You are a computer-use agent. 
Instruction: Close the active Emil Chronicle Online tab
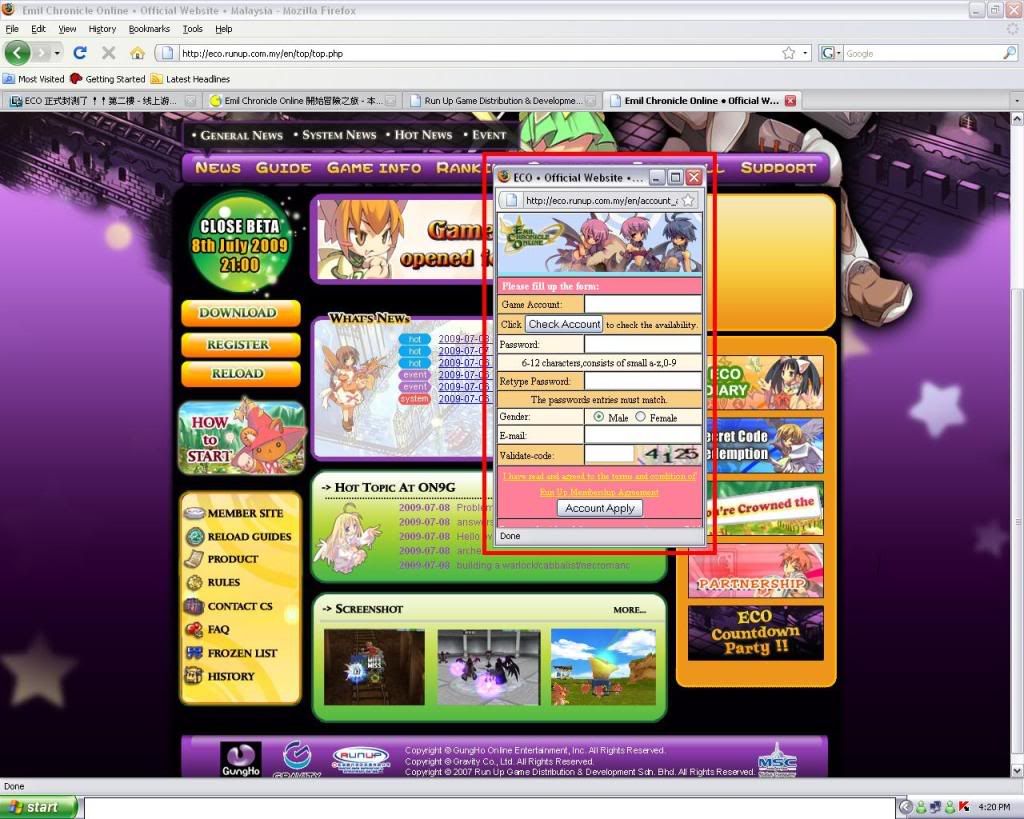coord(790,100)
